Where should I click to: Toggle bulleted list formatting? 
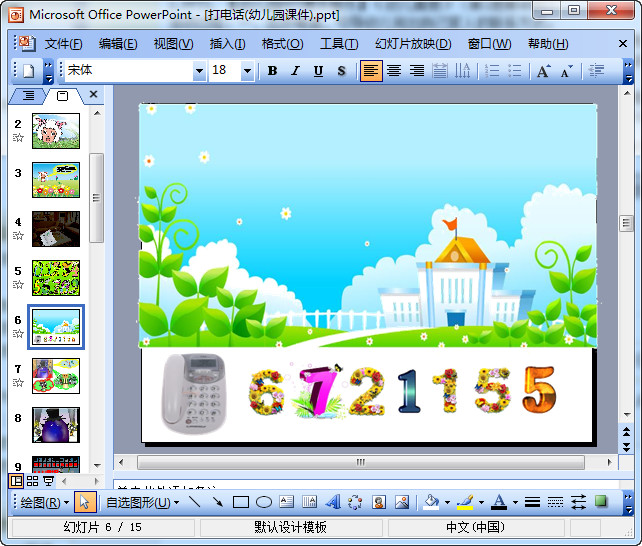[515, 71]
